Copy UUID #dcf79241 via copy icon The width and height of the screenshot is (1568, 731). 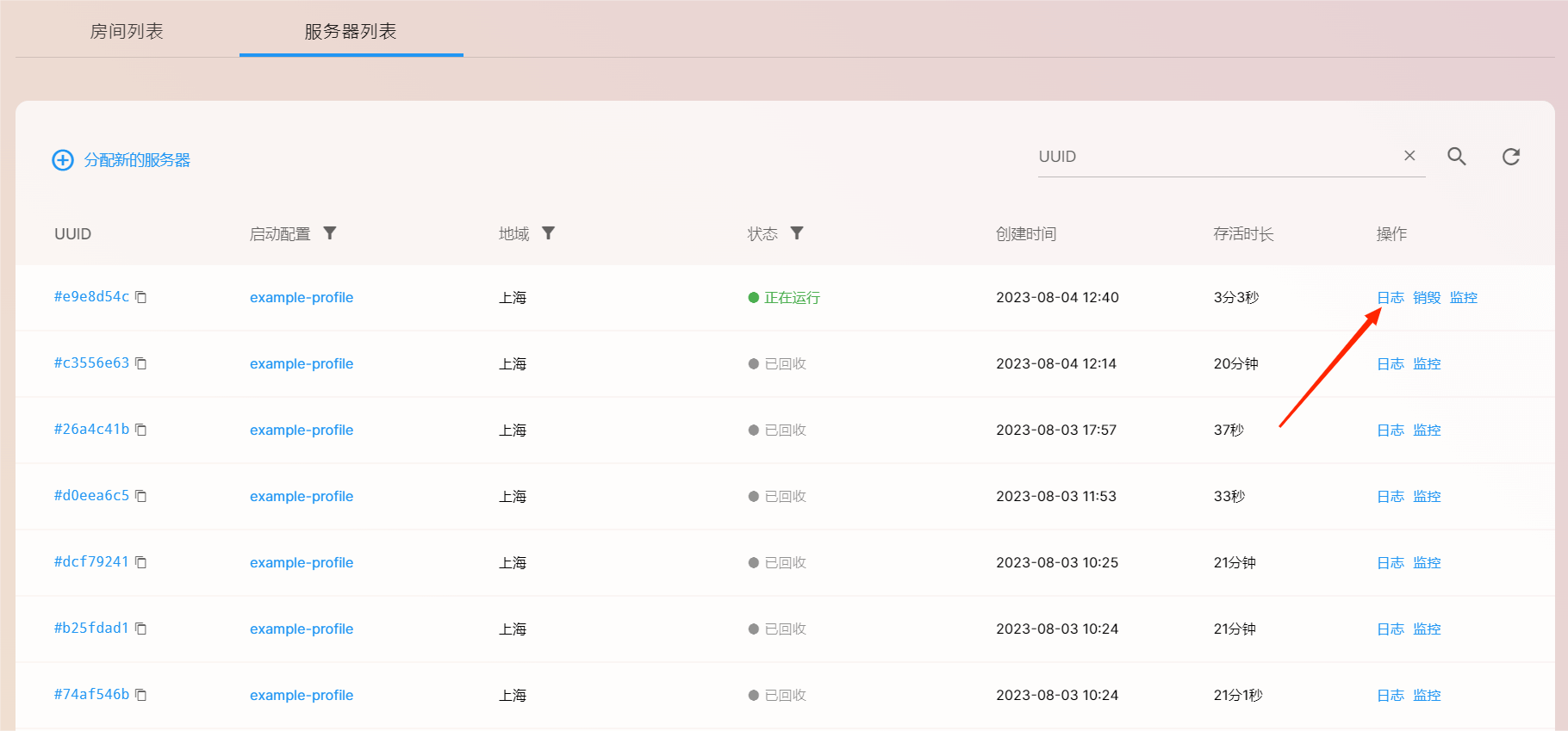[x=141, y=562]
